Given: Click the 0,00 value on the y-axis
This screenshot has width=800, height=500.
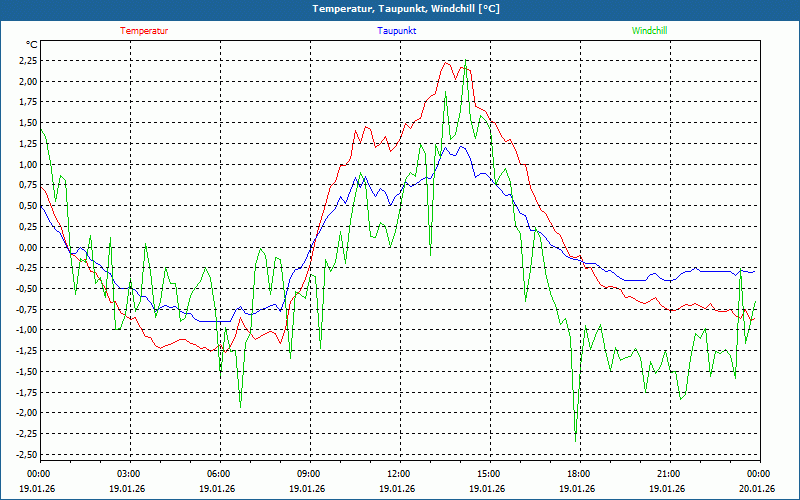Looking at the screenshot, I should point(25,247).
